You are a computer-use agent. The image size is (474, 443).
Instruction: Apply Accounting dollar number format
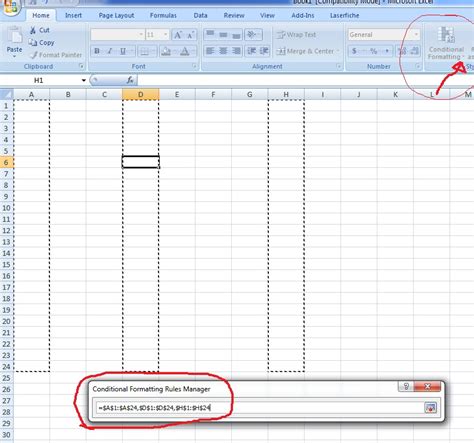tap(354, 51)
